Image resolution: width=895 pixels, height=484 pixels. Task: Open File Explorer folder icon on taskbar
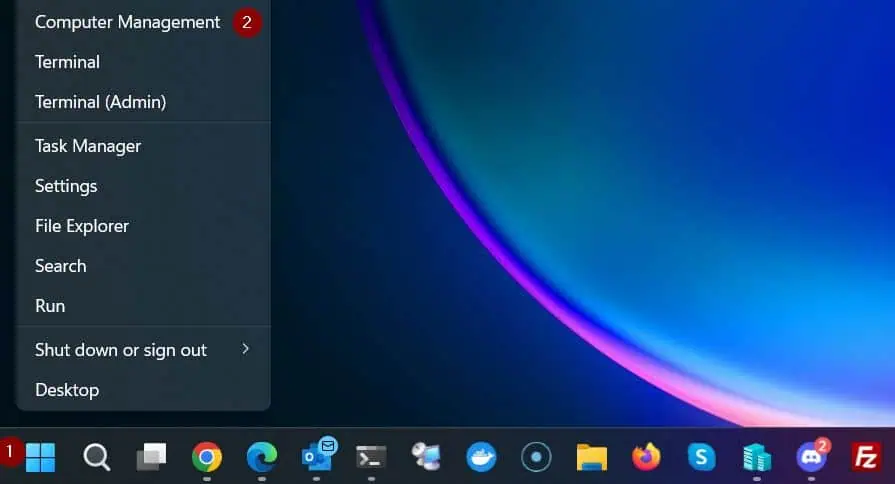[591, 457]
